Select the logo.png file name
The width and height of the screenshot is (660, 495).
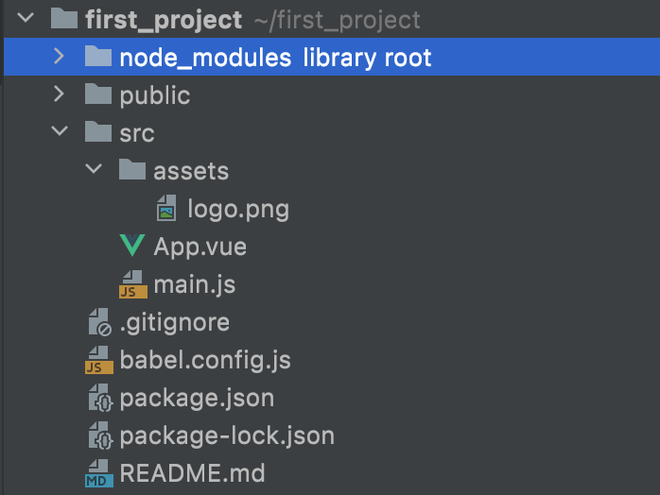pos(238,209)
